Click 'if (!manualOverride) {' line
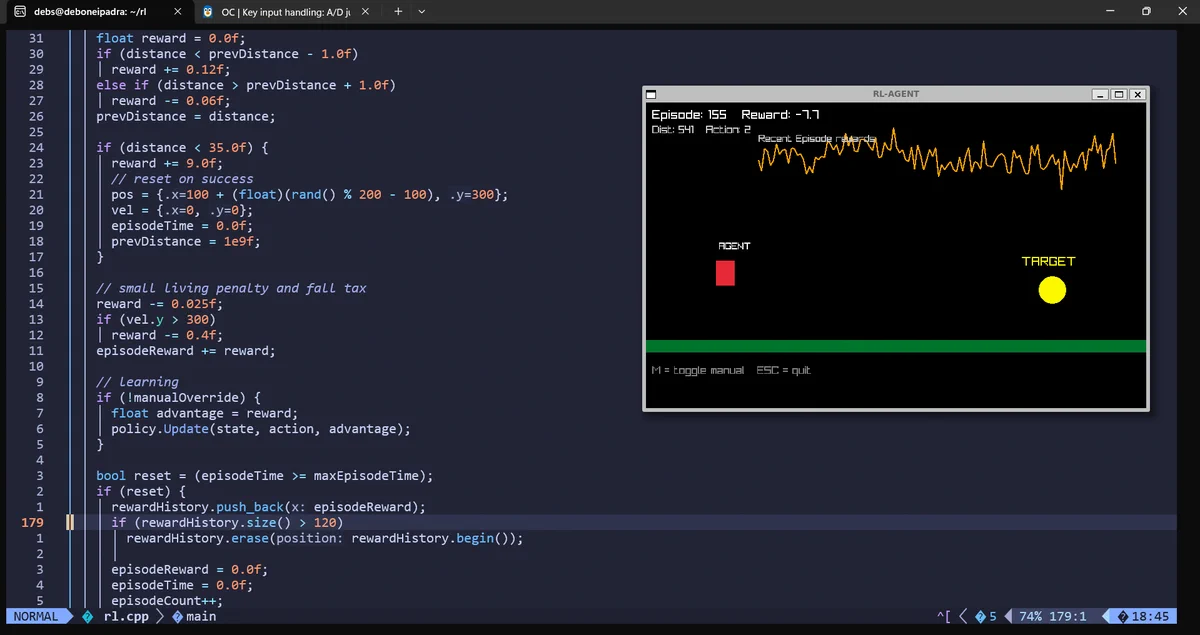Screen dimensions: 1200x635 pos(179,397)
